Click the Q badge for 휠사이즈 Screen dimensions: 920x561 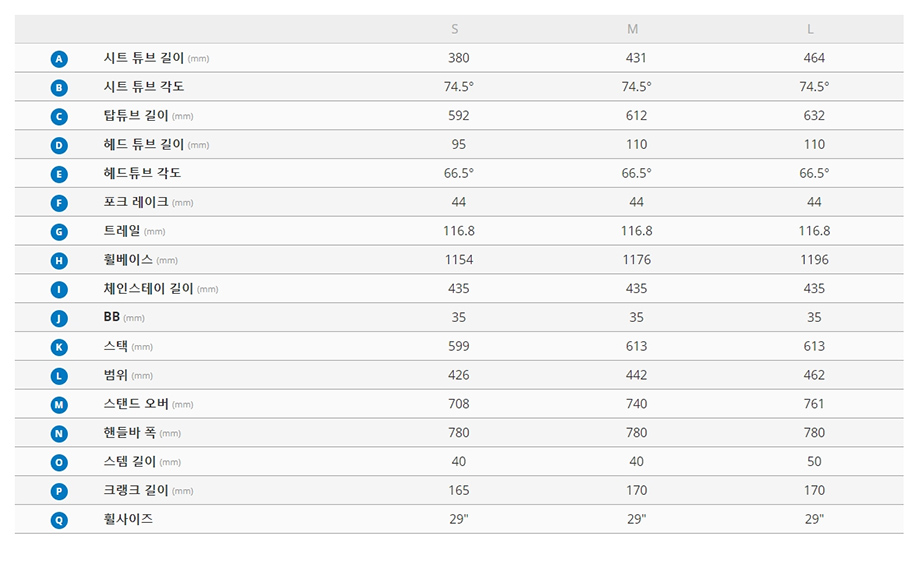tap(59, 520)
